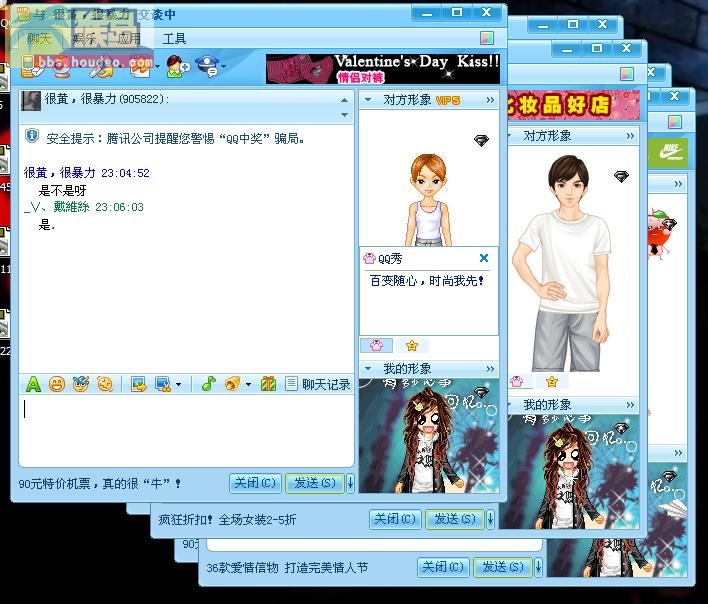The image size is (708, 604).
Task: Click 关闭(C) in the rearmost chat window
Action: 443,567
